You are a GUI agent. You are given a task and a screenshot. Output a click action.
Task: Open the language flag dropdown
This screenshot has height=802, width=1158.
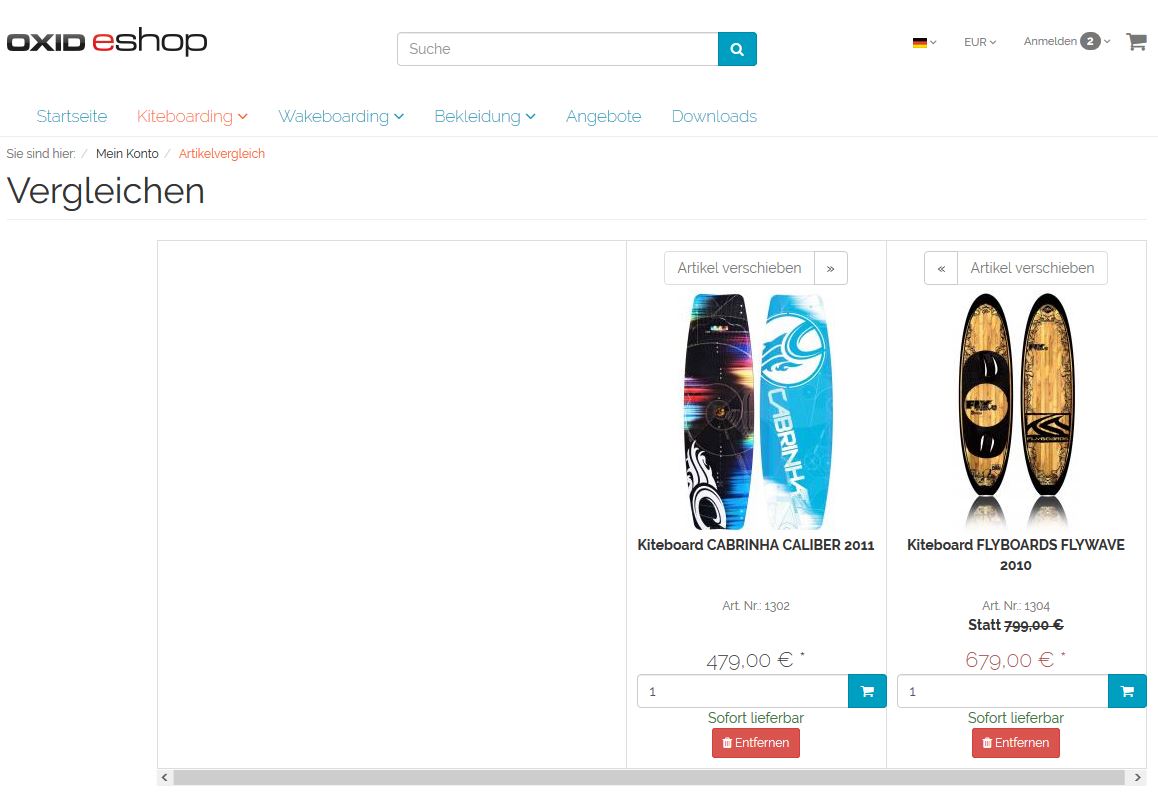point(924,42)
